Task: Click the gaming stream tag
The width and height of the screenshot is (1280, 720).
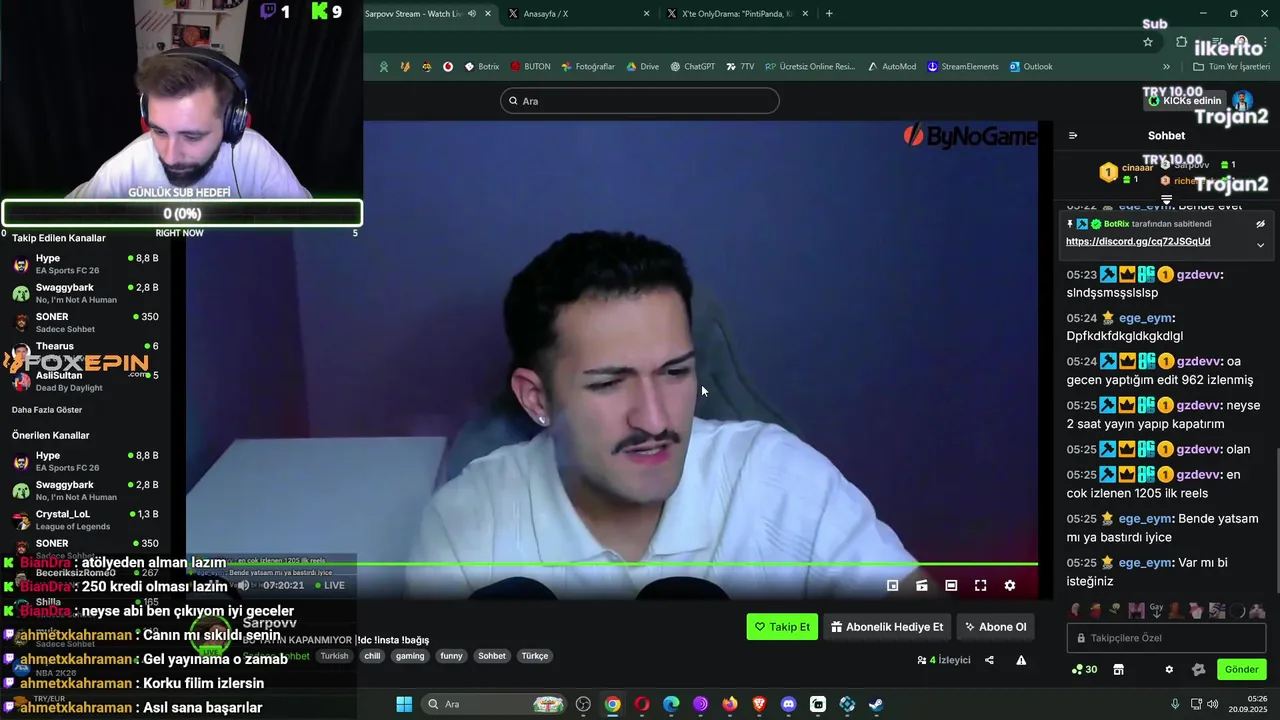Action: click(410, 656)
